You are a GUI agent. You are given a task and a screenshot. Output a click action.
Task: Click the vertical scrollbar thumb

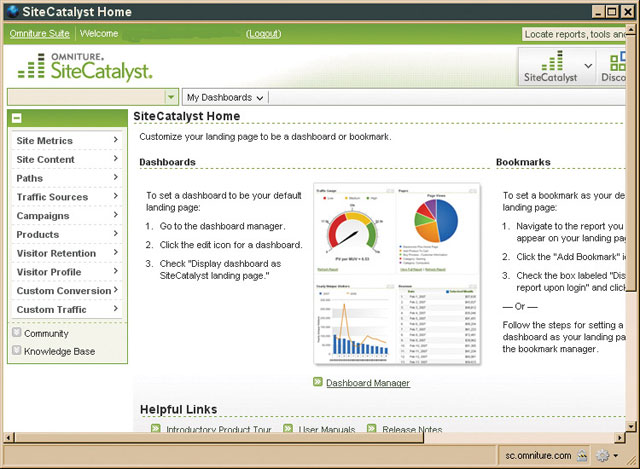click(631, 164)
